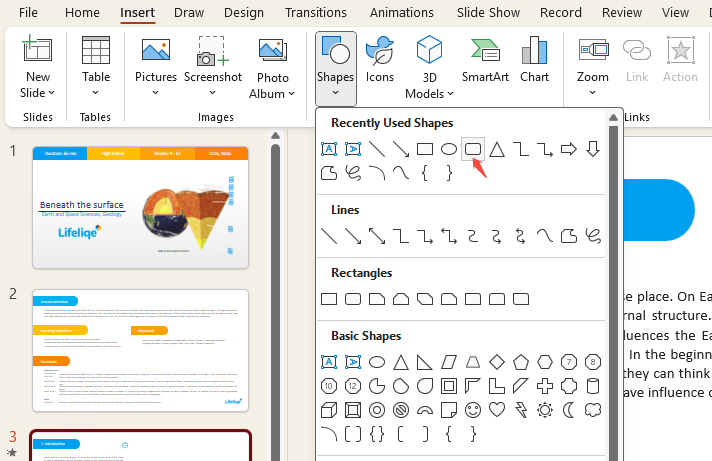Choose the Right Arrow in Recently Used Shapes

coord(569,149)
